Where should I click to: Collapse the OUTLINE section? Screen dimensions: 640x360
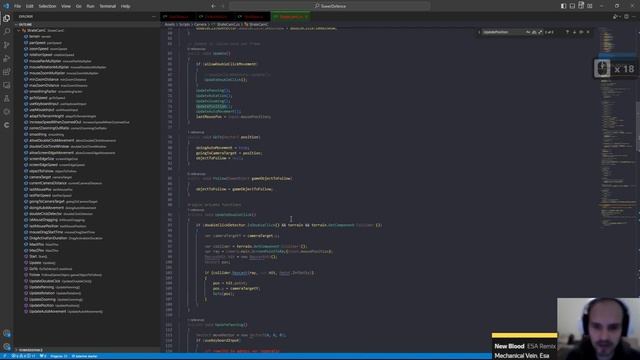coord(88,24)
